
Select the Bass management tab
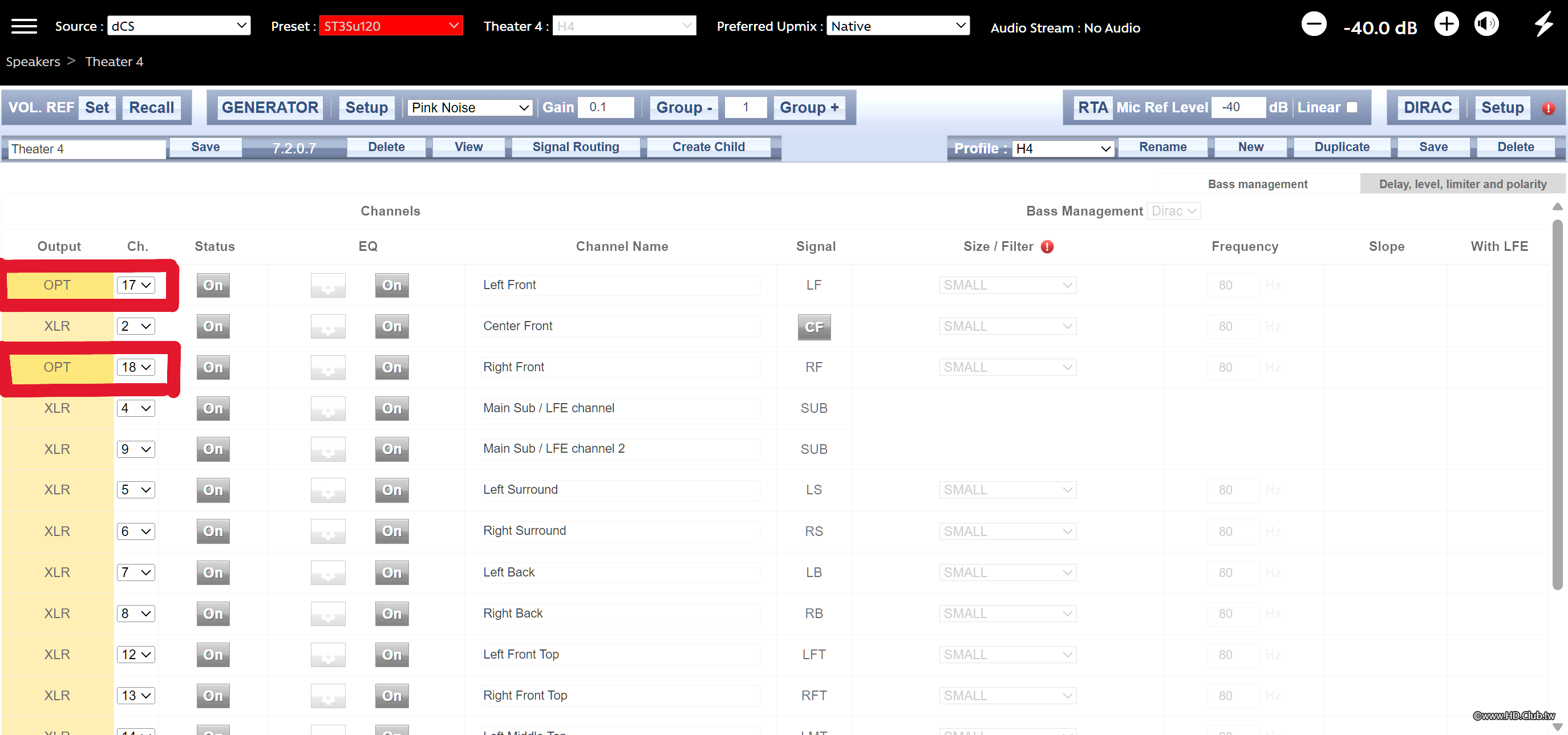[1257, 184]
